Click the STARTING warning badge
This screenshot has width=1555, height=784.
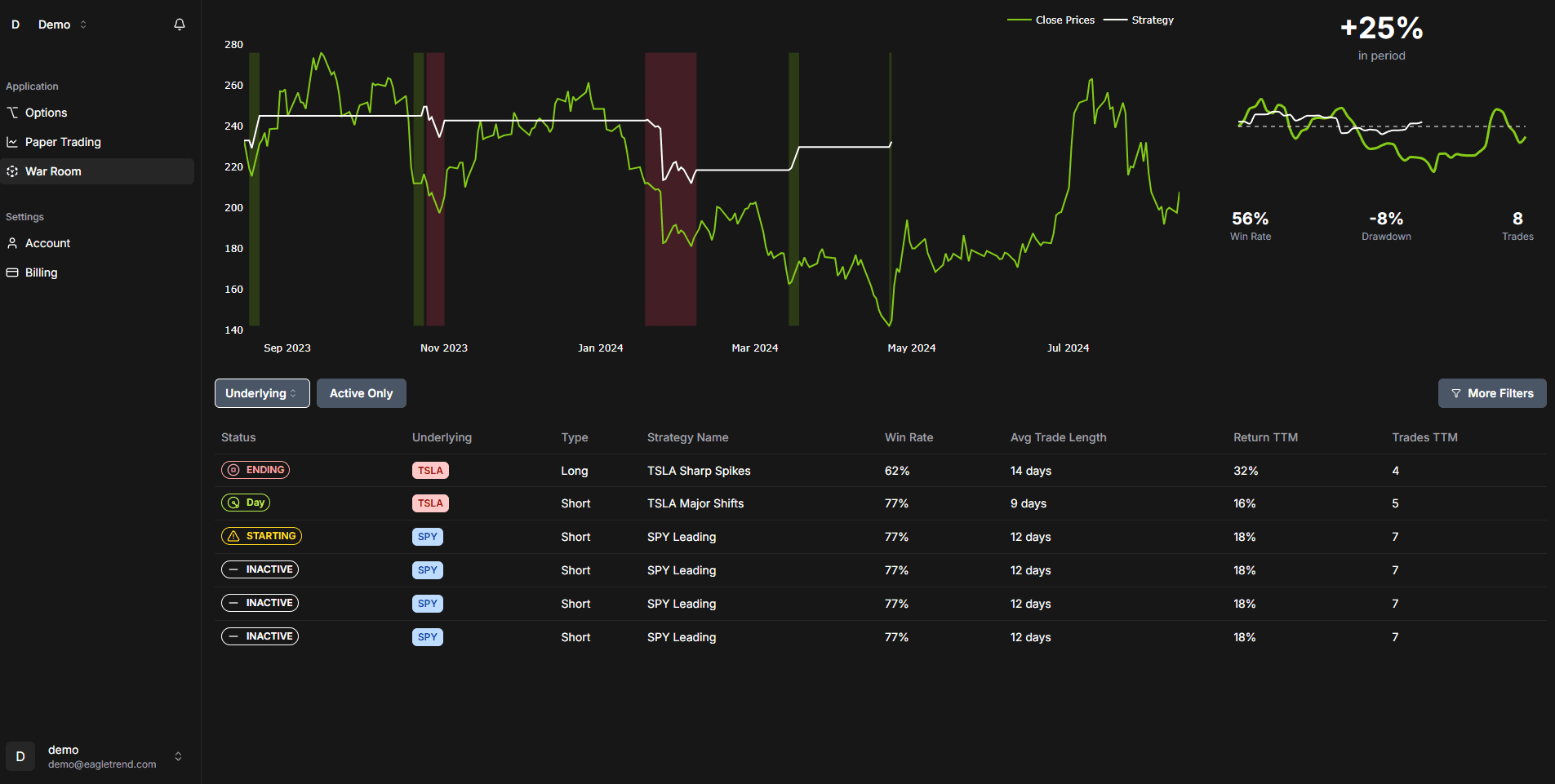coord(261,536)
